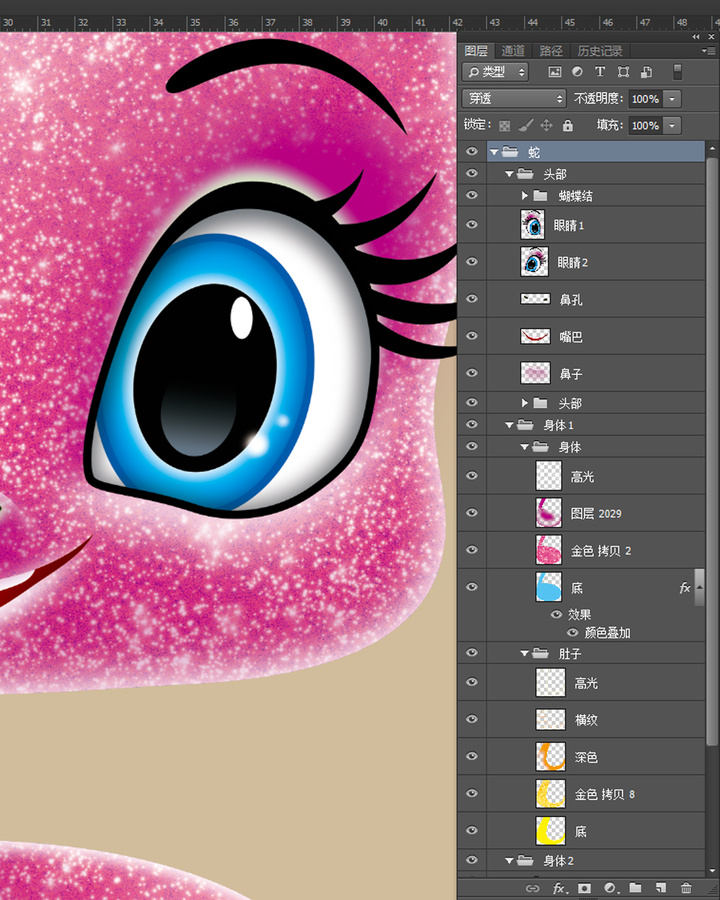
Task: Click the 不透明度 label
Action: [x=598, y=98]
